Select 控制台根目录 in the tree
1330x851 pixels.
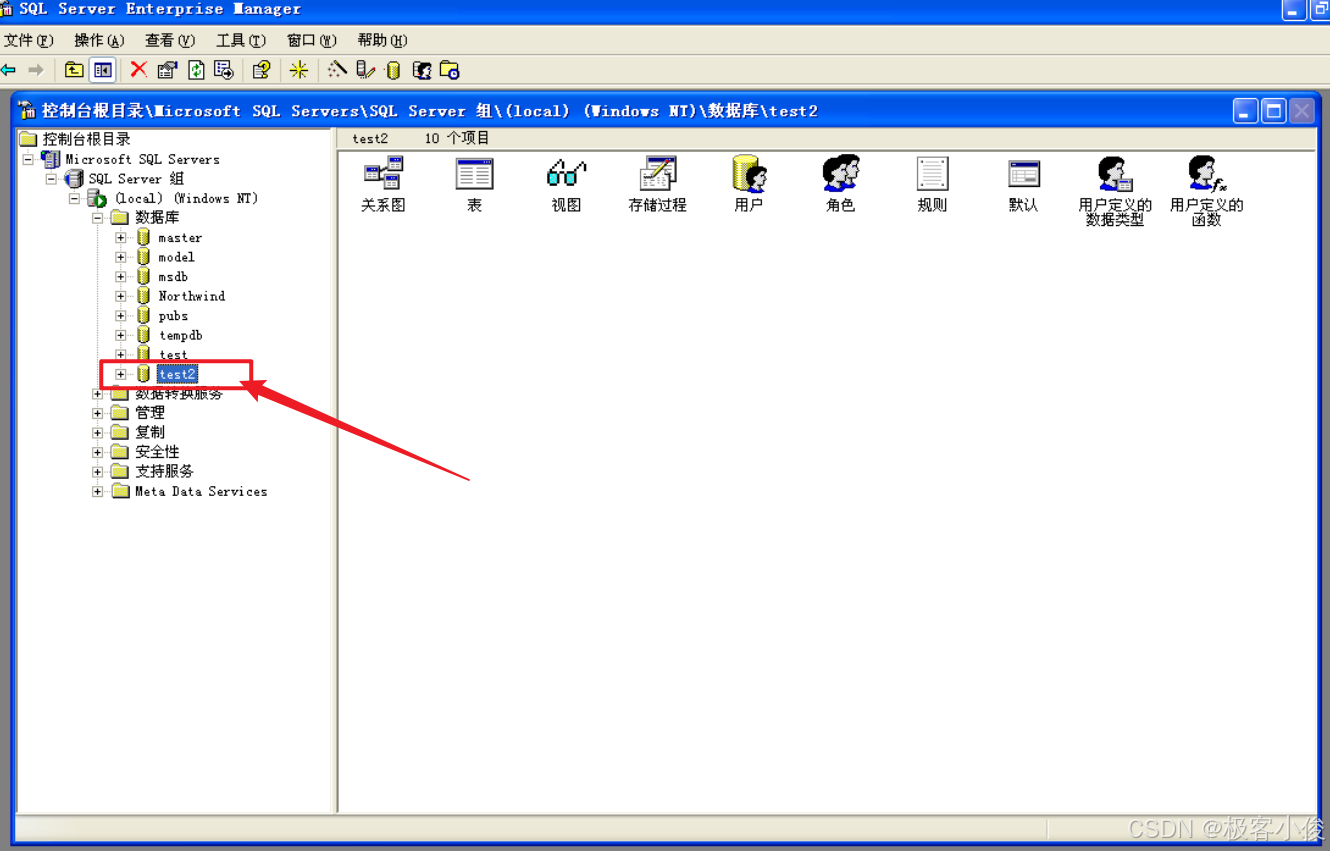[x=86, y=139]
